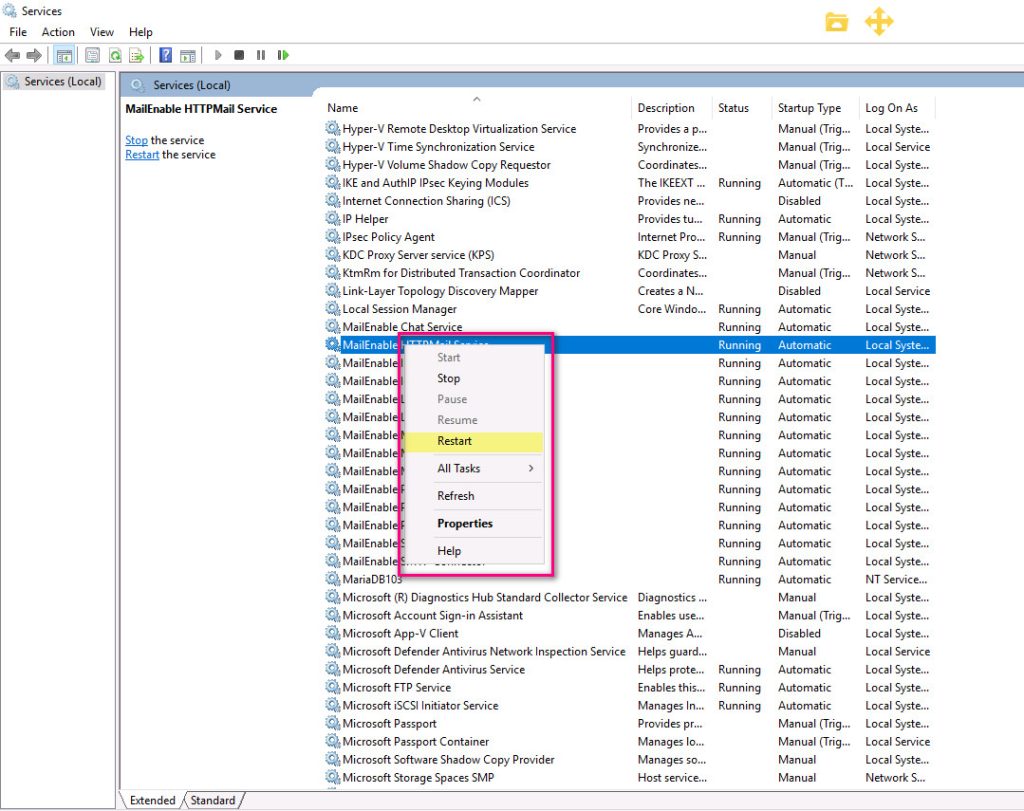The height and width of the screenshot is (811, 1024).
Task: Switch to the Standard tab
Action: (213, 800)
